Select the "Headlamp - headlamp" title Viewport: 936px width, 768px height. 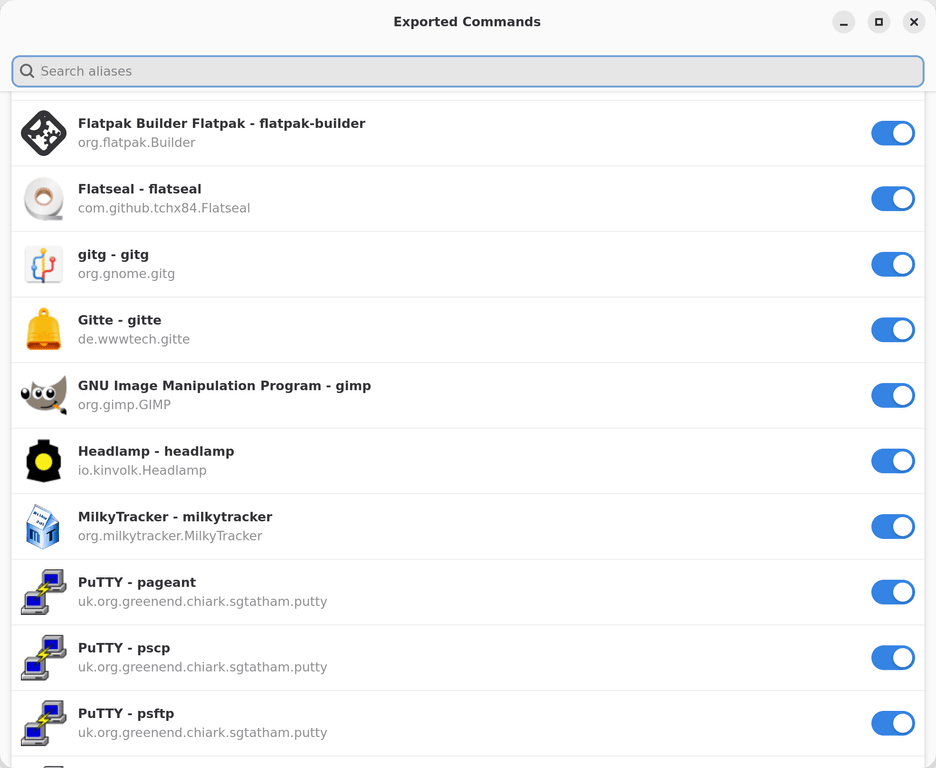click(x=156, y=452)
